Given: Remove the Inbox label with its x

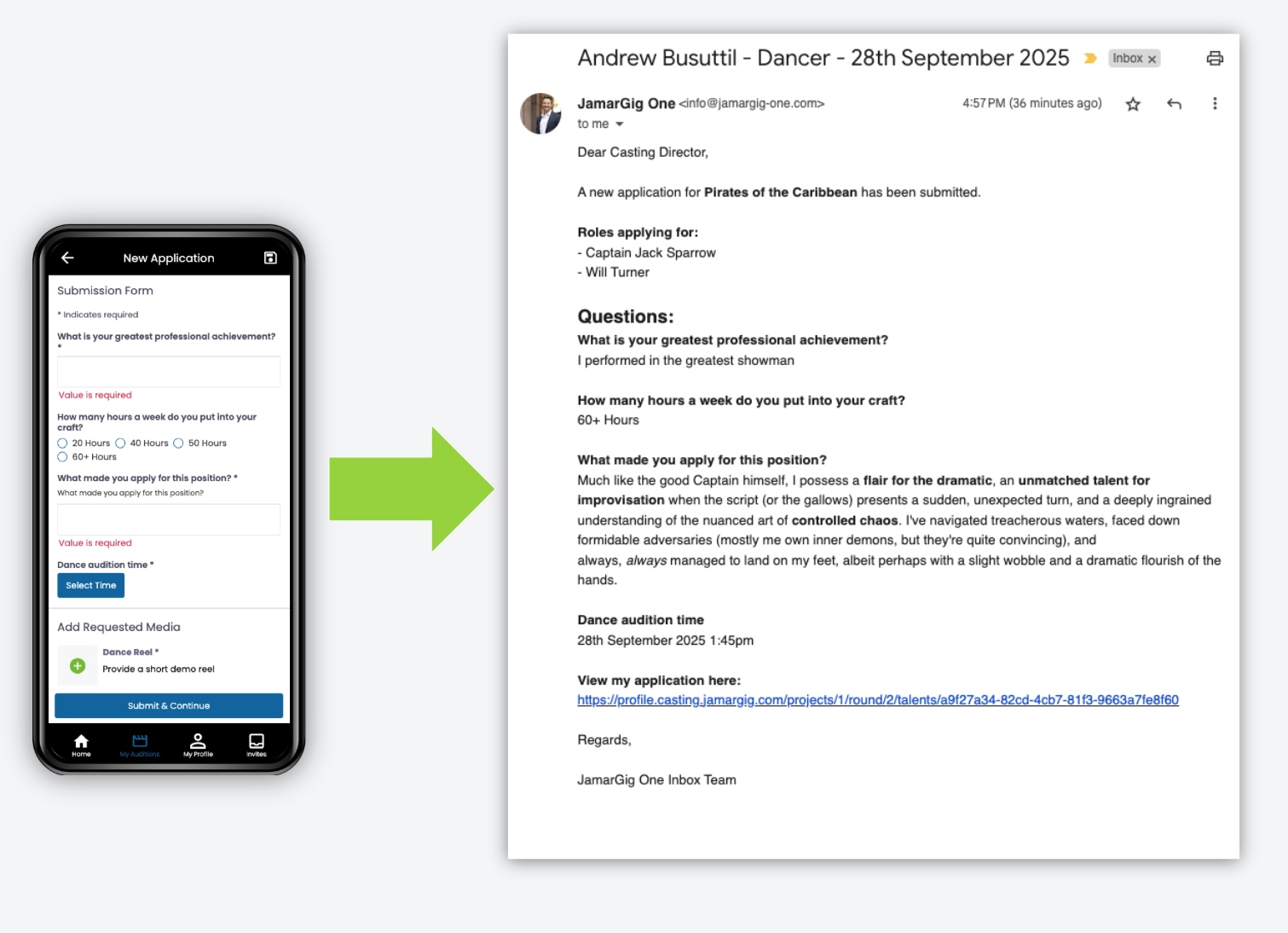Looking at the screenshot, I should (x=1152, y=59).
